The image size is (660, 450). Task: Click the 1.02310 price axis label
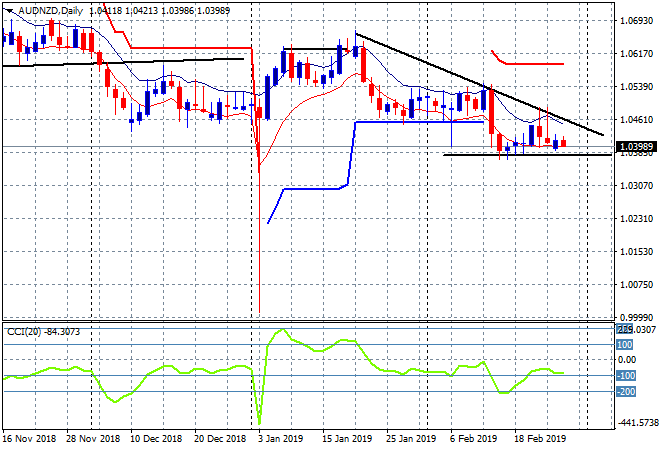pyautogui.click(x=636, y=218)
